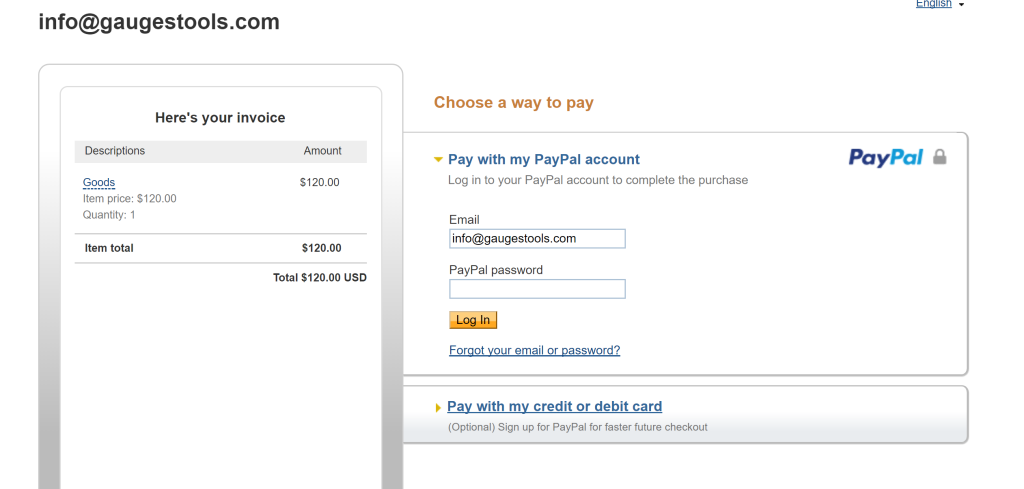Choose Pay with my credit or debit card
The width and height of the screenshot is (1024, 489).
tap(554, 407)
